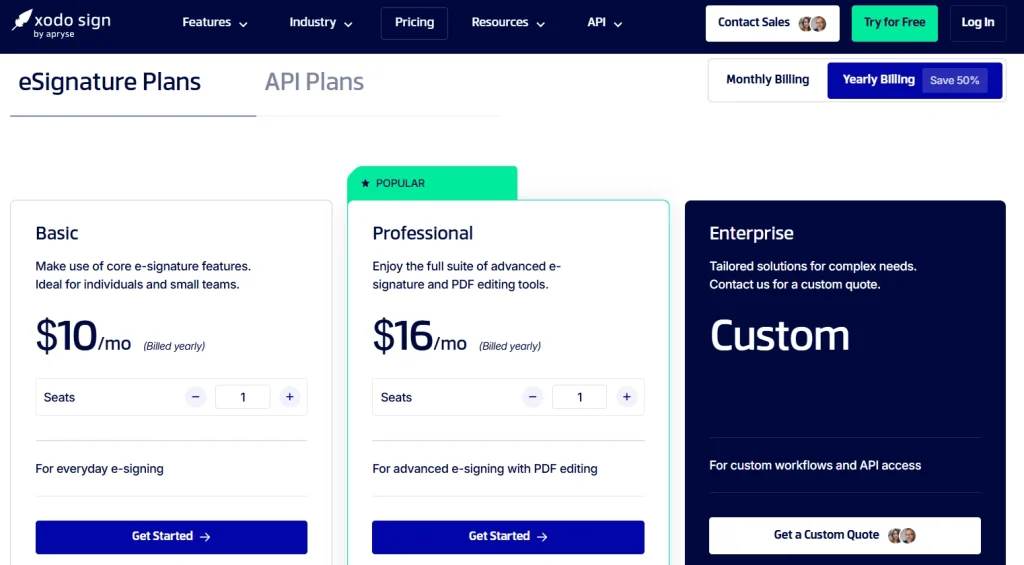Open the API dropdown menu
The image size is (1024, 565).
click(604, 22)
